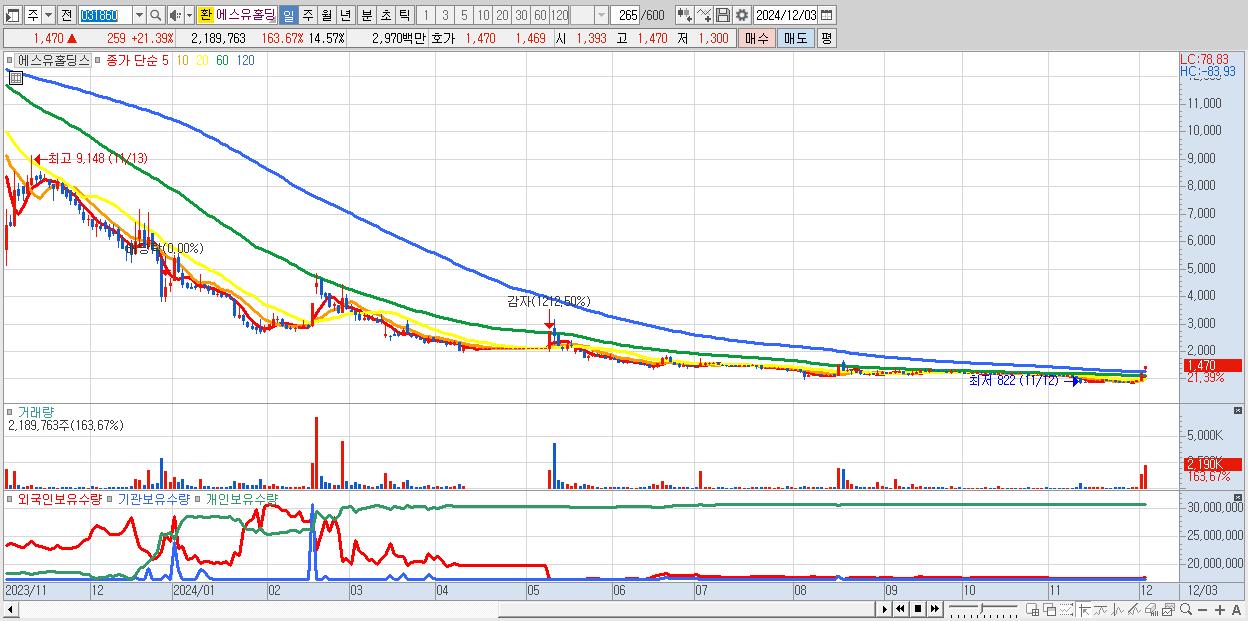Select the 년 yearly period toggle
Viewport: 1248px width, 621px height.
[345, 15]
